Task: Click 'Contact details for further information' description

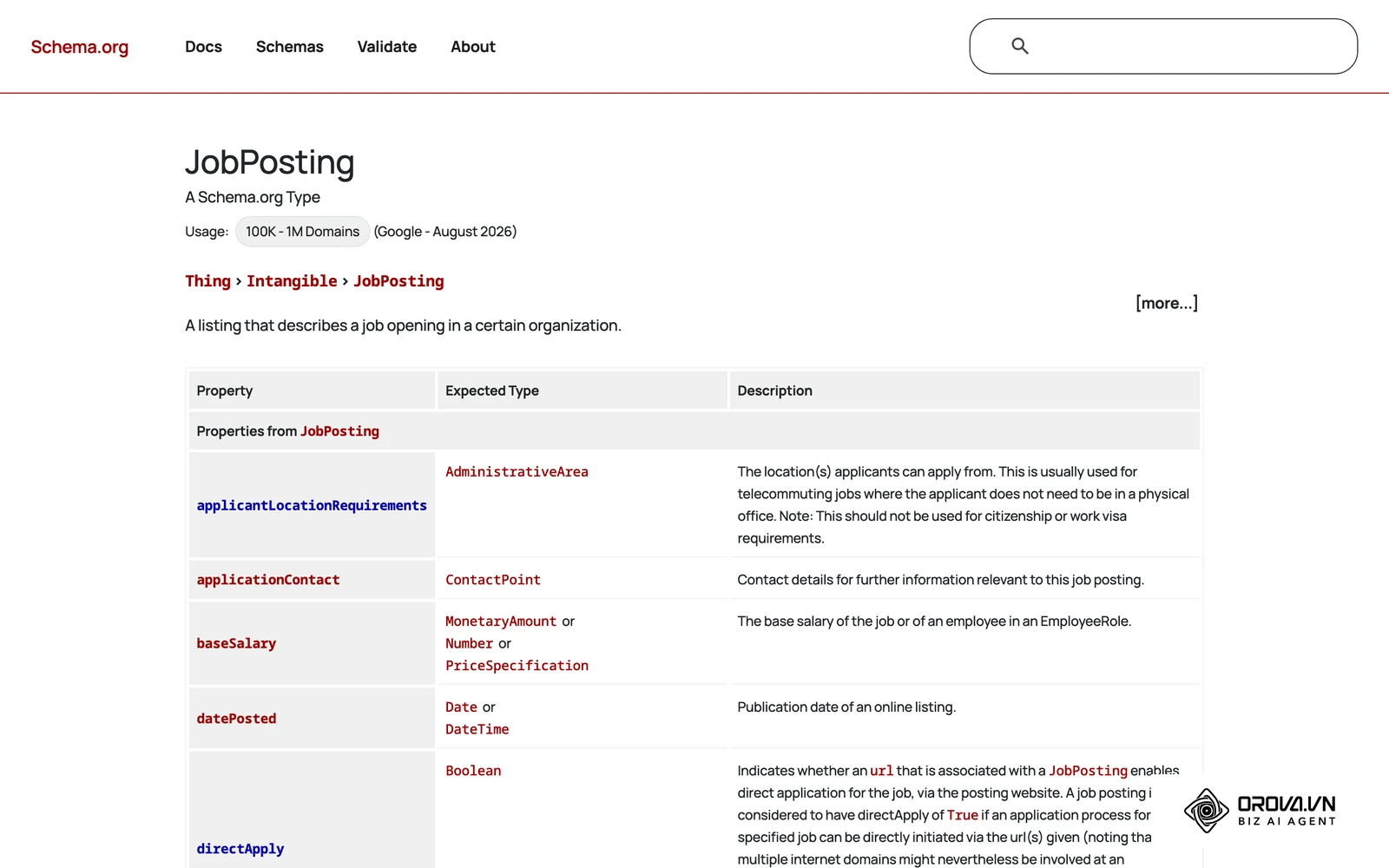Action: pos(941,580)
